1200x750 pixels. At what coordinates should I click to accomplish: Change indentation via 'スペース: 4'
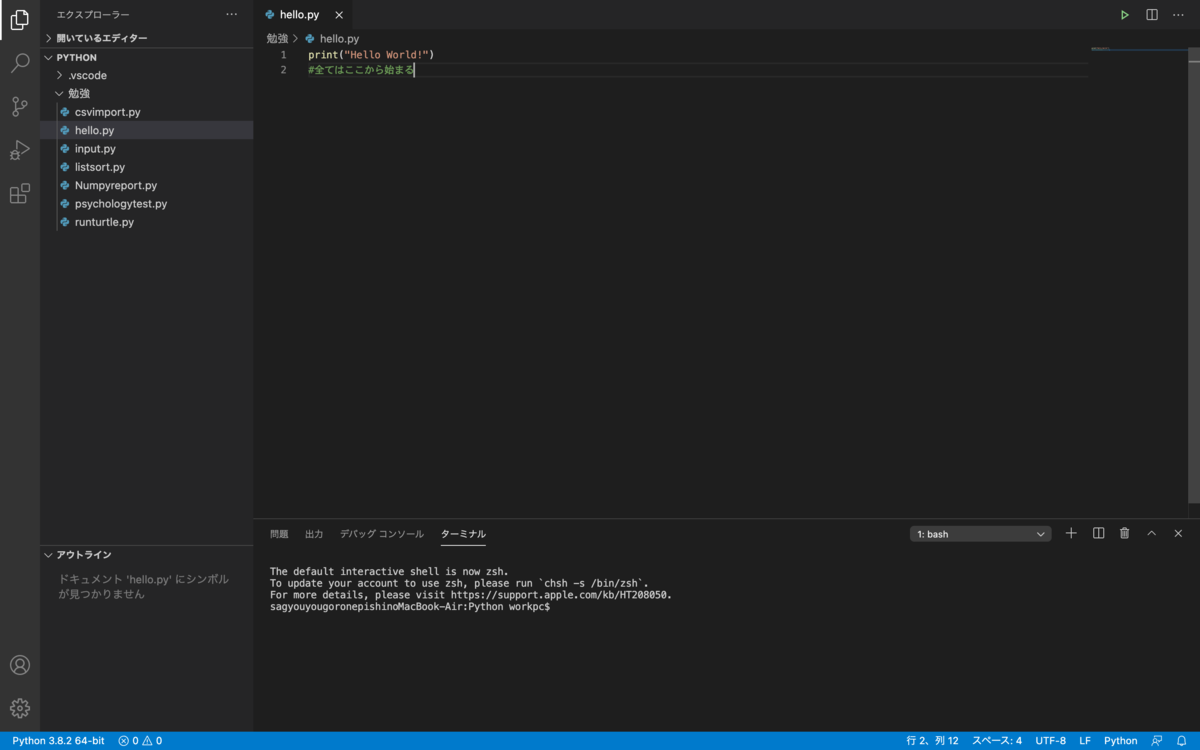pyautogui.click(x=997, y=741)
